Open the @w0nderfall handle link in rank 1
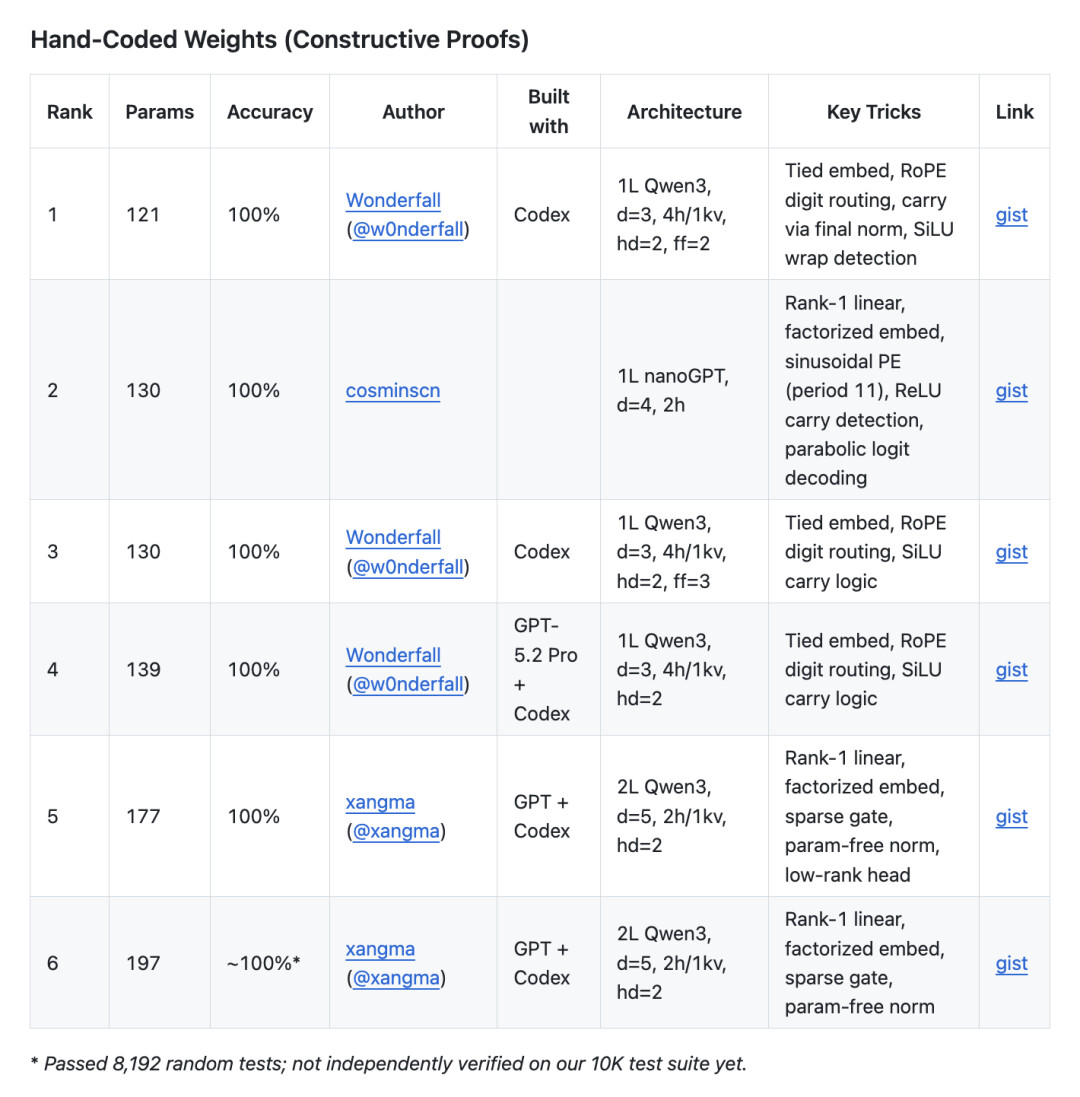Image resolution: width=1080 pixels, height=1097 pixels. 408,229
